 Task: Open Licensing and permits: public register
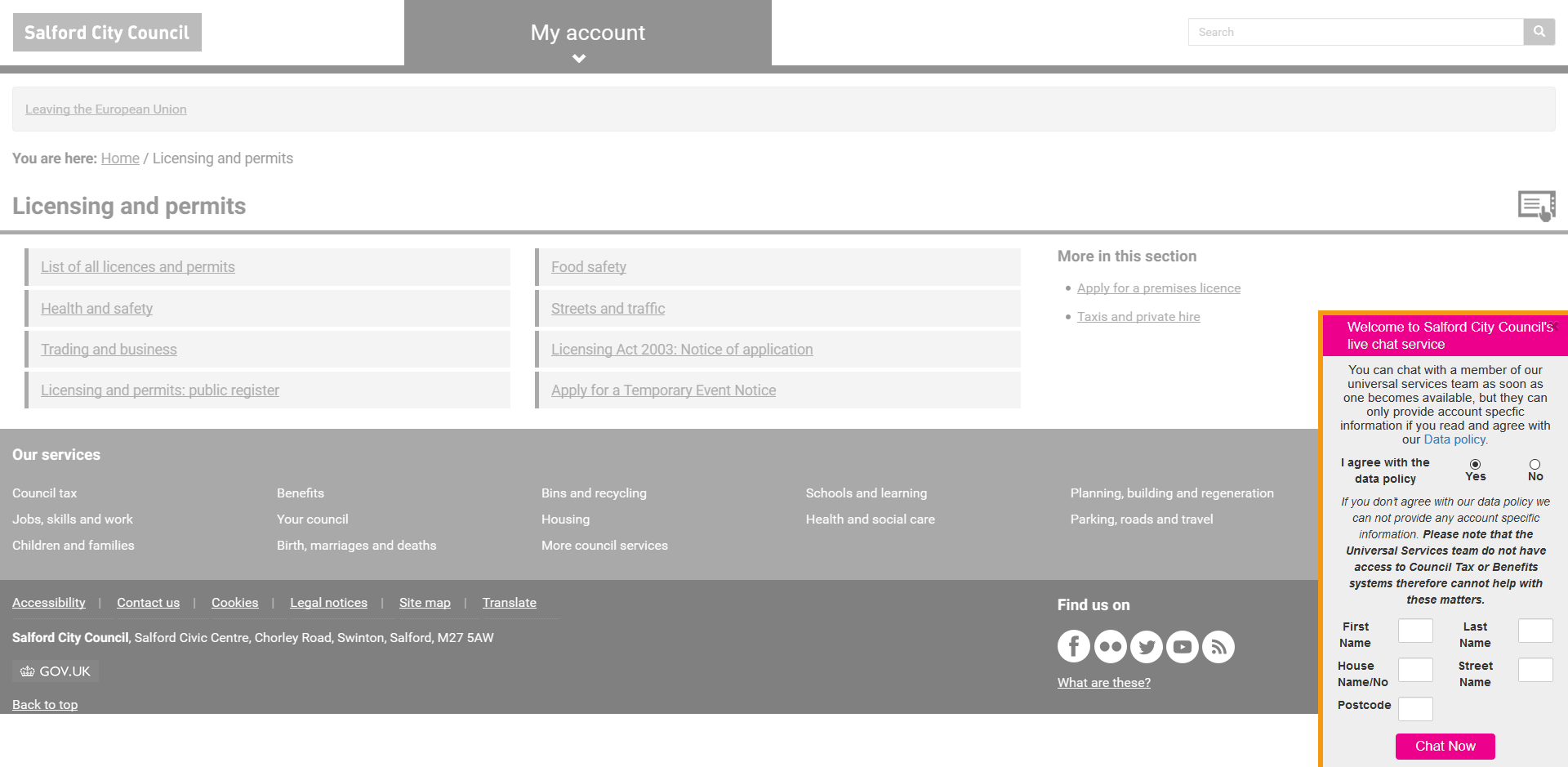[x=160, y=390]
